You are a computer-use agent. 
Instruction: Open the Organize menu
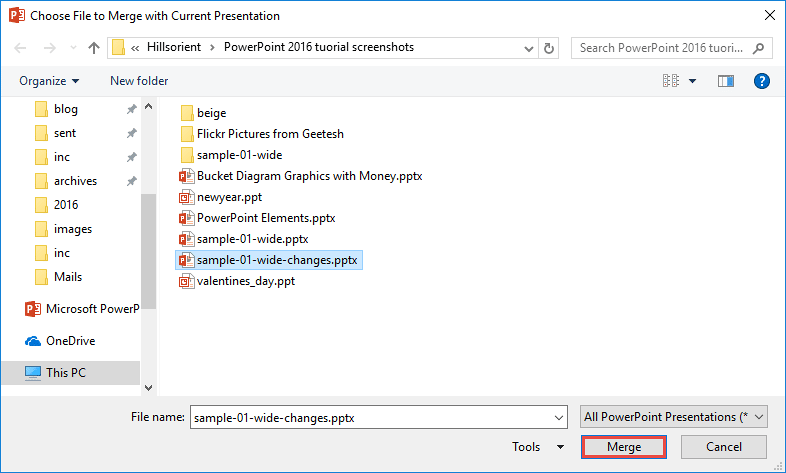[49, 81]
